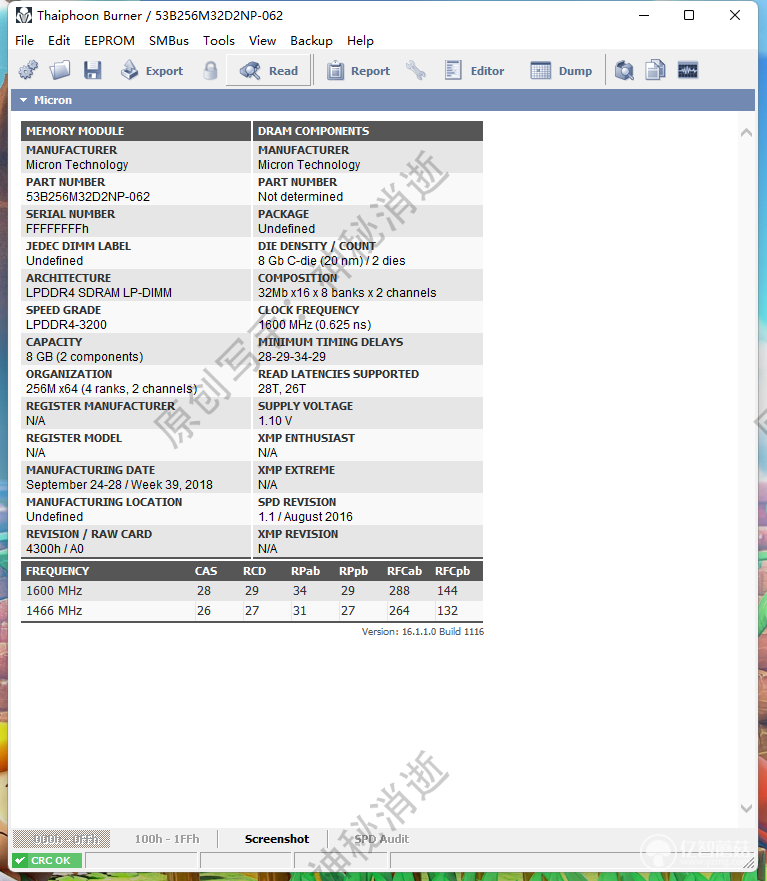Click the scroll down arrow
767x881 pixels.
pos(746,808)
